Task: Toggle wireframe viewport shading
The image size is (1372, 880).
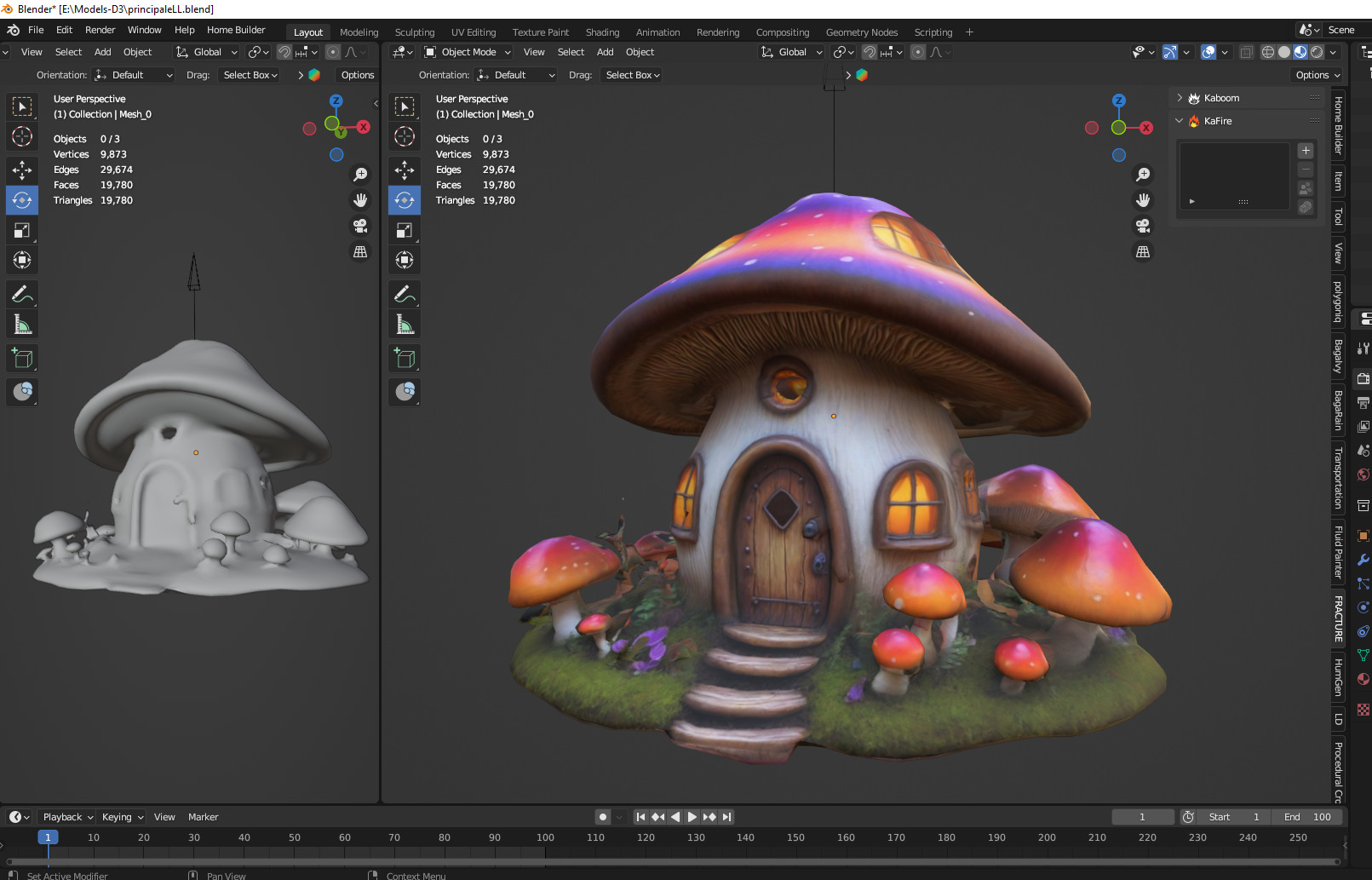Action: point(1268,52)
